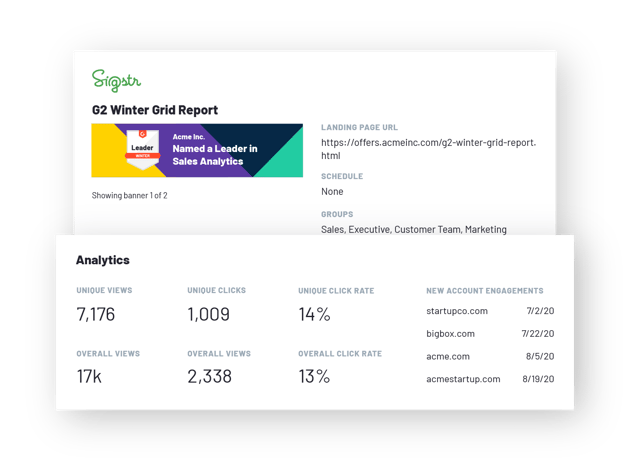Click the Unique Click Rate label
Viewport: 630px width, 463px height.
[336, 291]
